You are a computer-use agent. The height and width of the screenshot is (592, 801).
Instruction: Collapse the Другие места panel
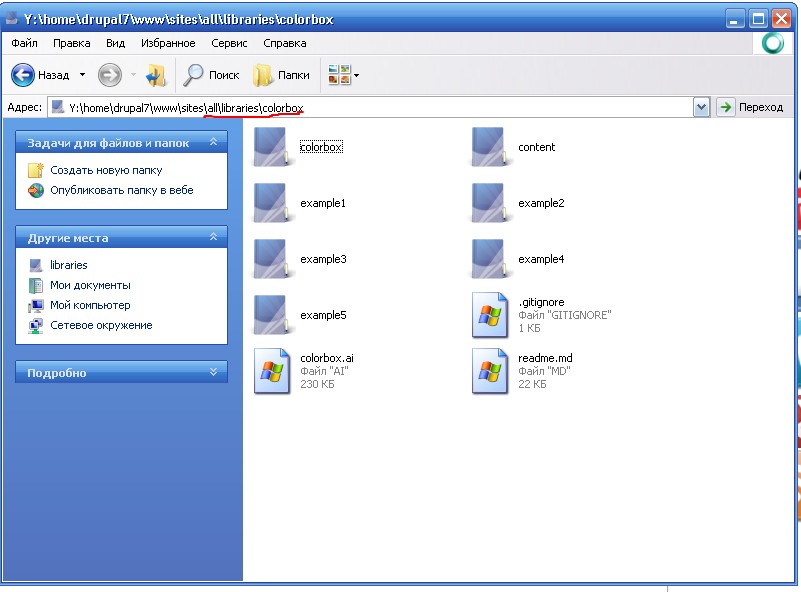214,237
